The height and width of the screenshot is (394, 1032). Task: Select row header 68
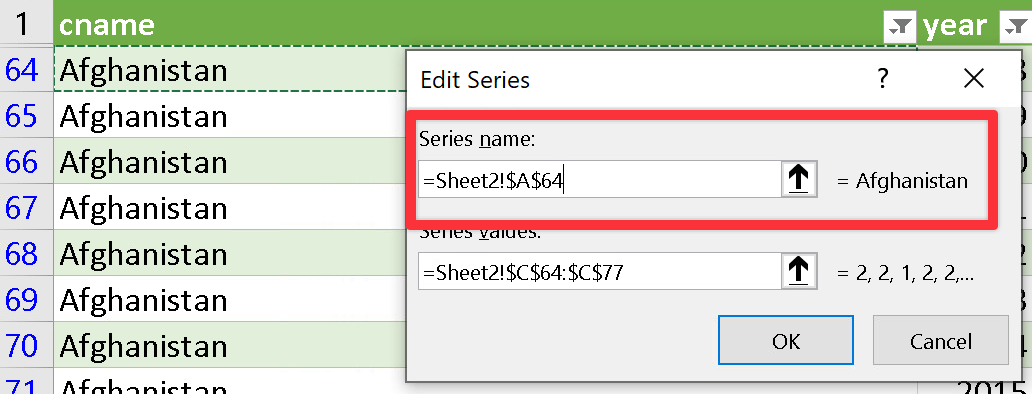(x=22, y=253)
